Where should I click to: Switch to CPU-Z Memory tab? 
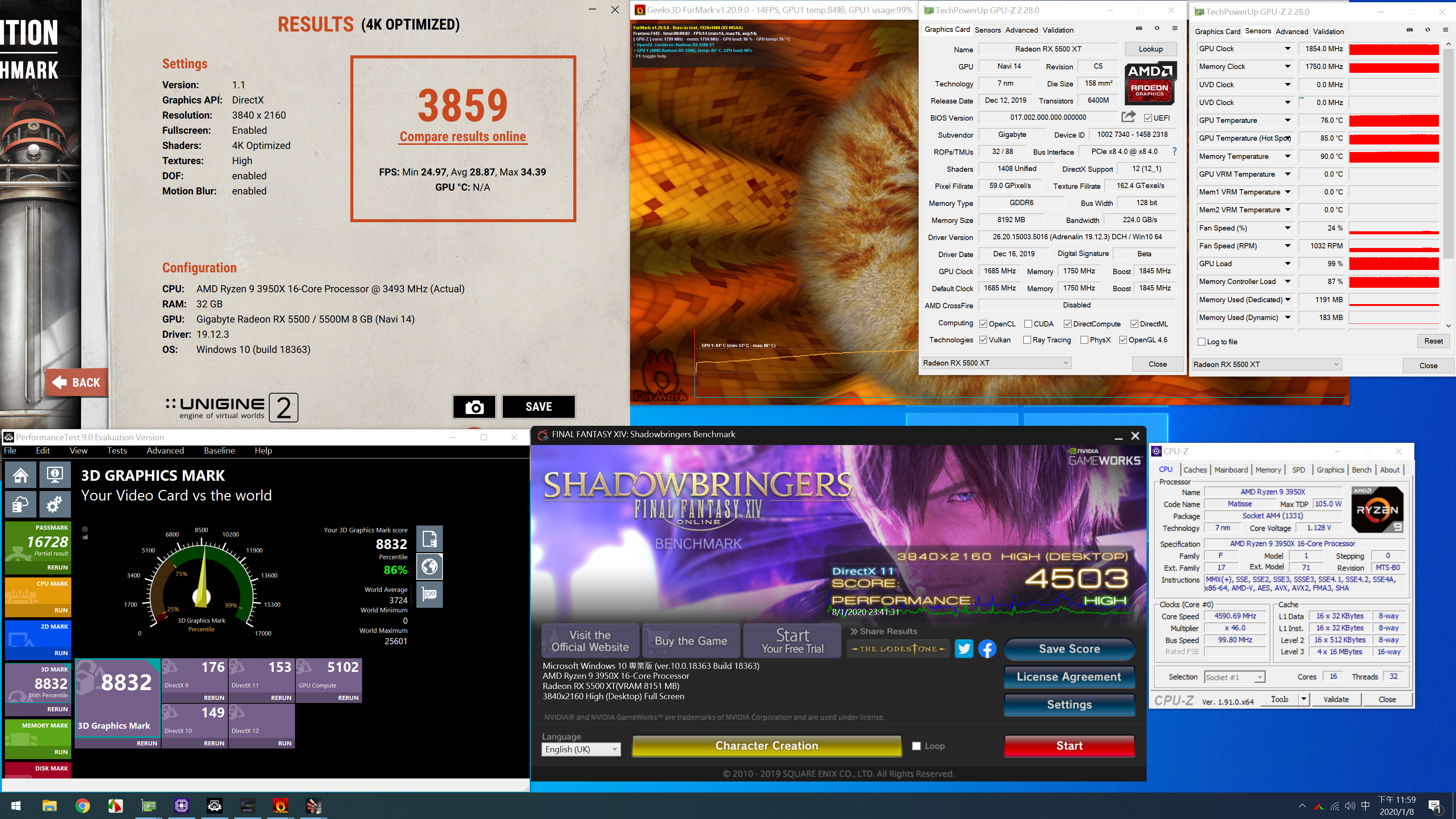click(x=1268, y=470)
